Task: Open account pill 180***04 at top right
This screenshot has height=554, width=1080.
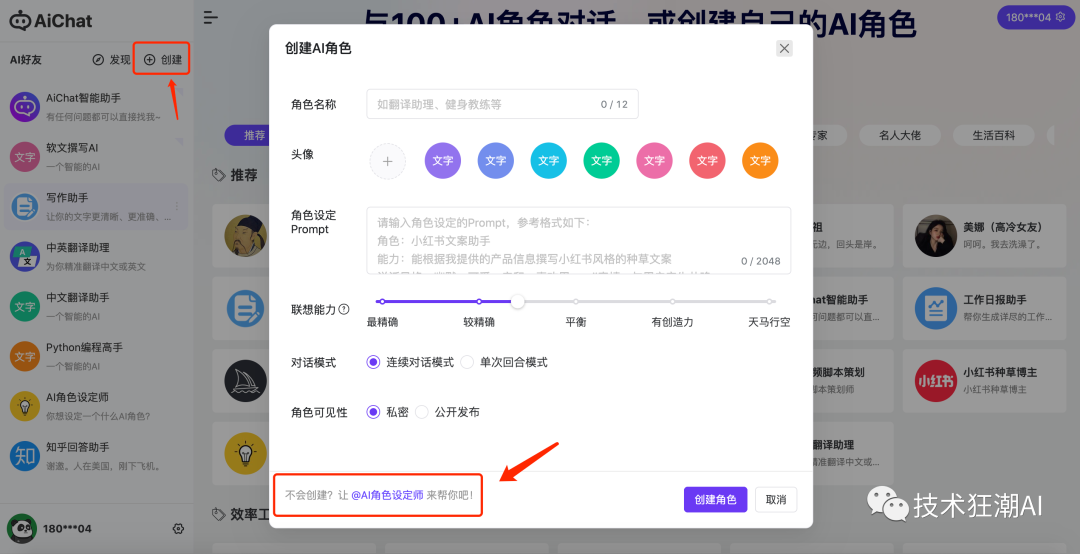Action: (1035, 17)
